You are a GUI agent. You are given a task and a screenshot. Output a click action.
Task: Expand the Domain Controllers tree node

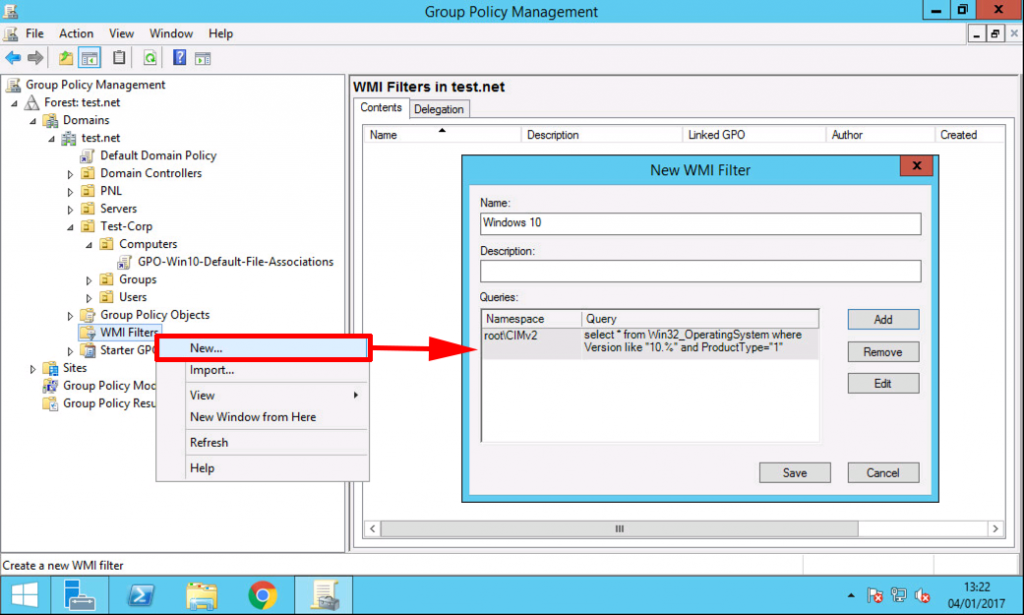tap(71, 174)
